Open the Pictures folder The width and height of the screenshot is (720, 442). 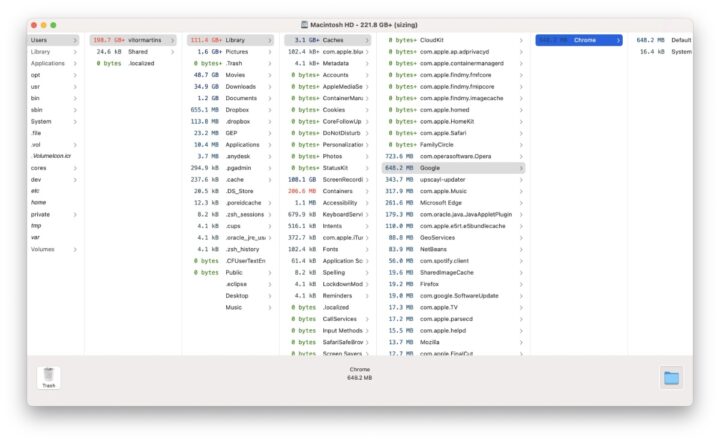click(231, 52)
